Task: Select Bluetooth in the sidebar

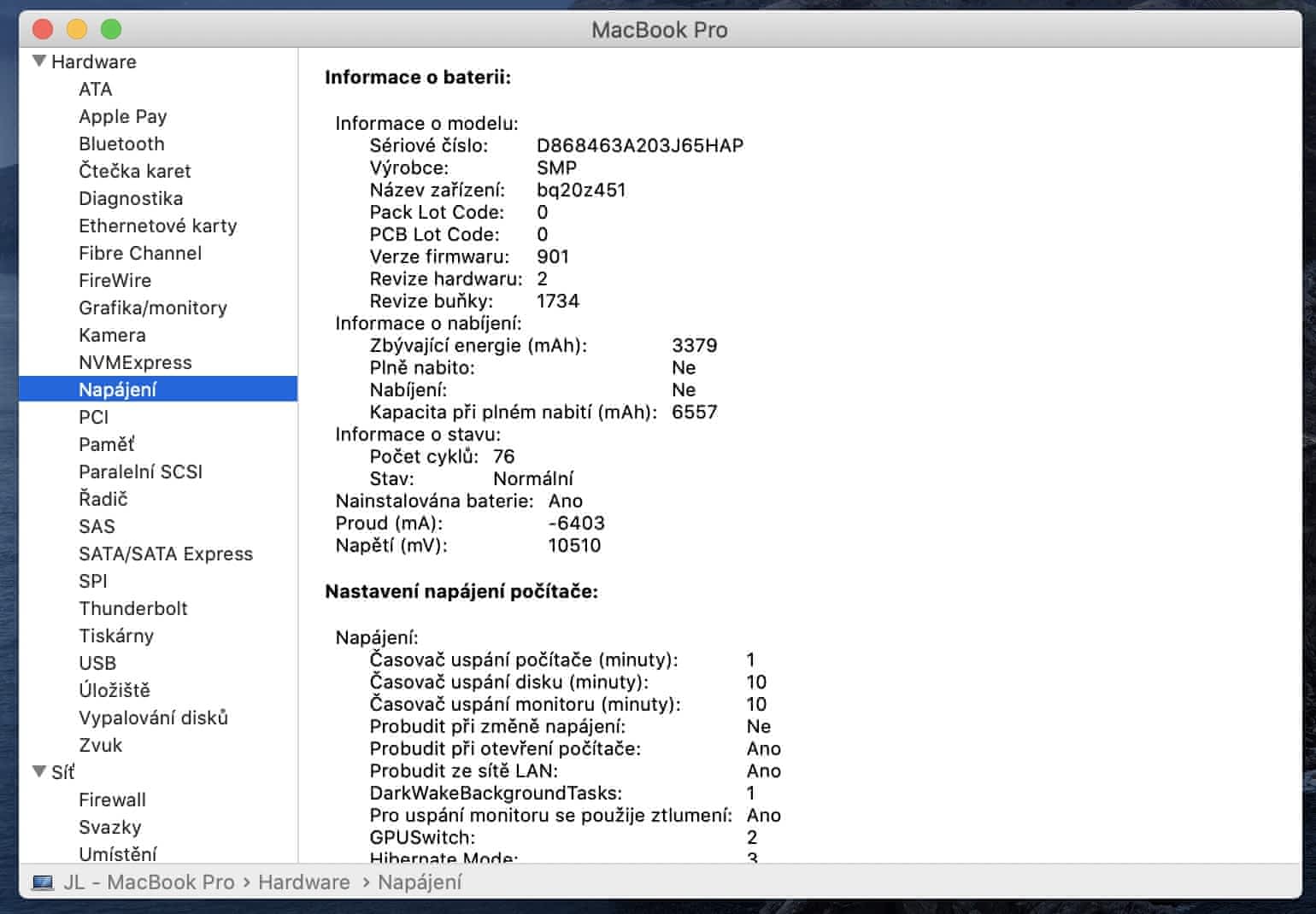Action: pyautogui.click(x=121, y=144)
